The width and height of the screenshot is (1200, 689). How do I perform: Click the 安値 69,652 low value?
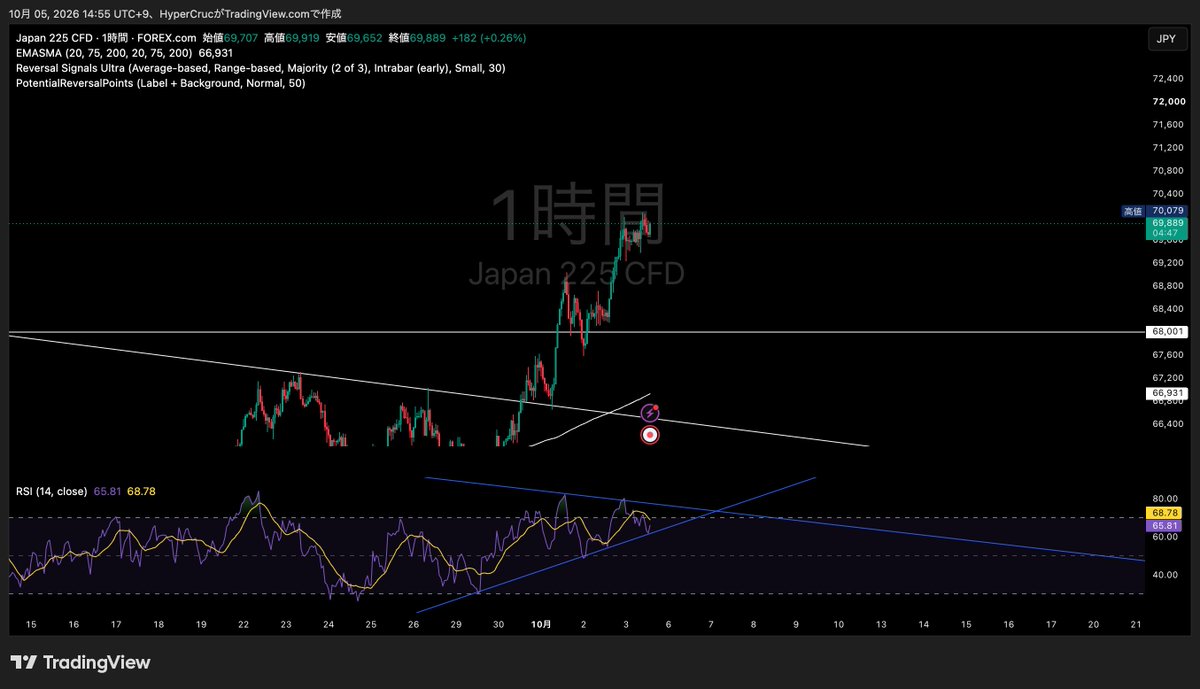tap(353, 38)
